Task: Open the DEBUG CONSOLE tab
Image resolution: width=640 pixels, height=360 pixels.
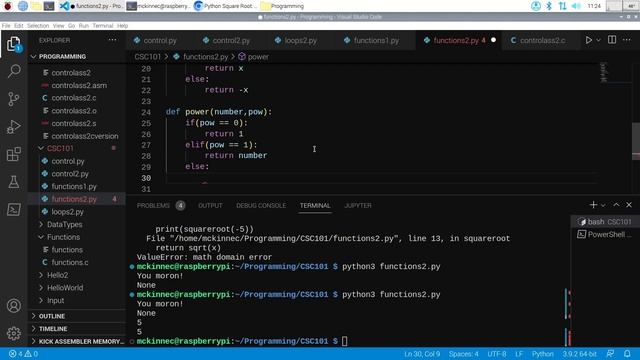Action: (x=261, y=205)
